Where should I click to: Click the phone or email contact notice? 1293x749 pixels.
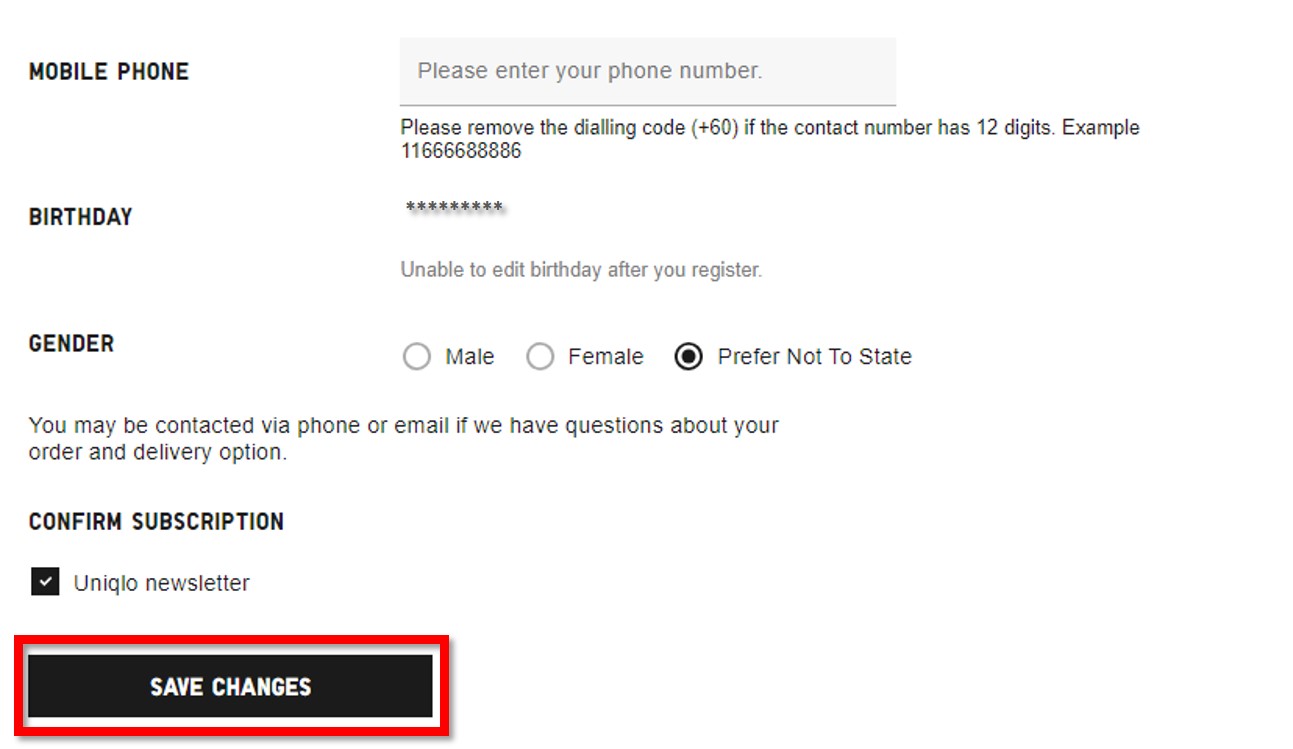click(403, 438)
